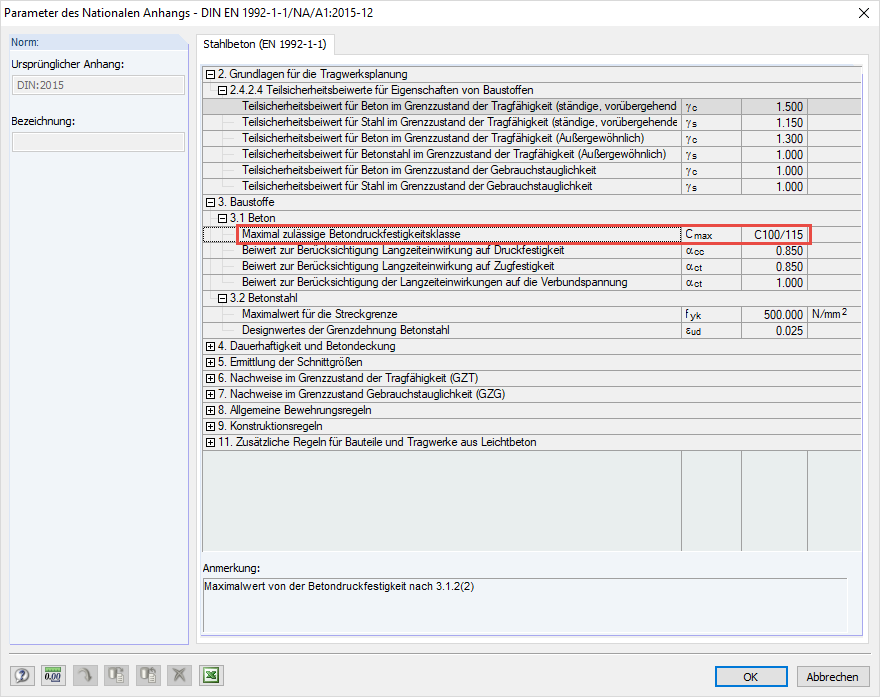The image size is (880, 697).
Task: Select Zugfestigkeit αct value 0.850
Action: [774, 267]
